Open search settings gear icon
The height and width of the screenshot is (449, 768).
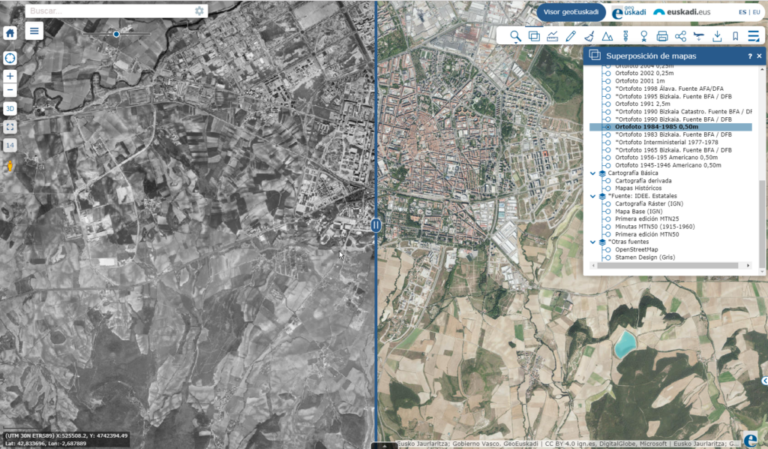point(199,11)
